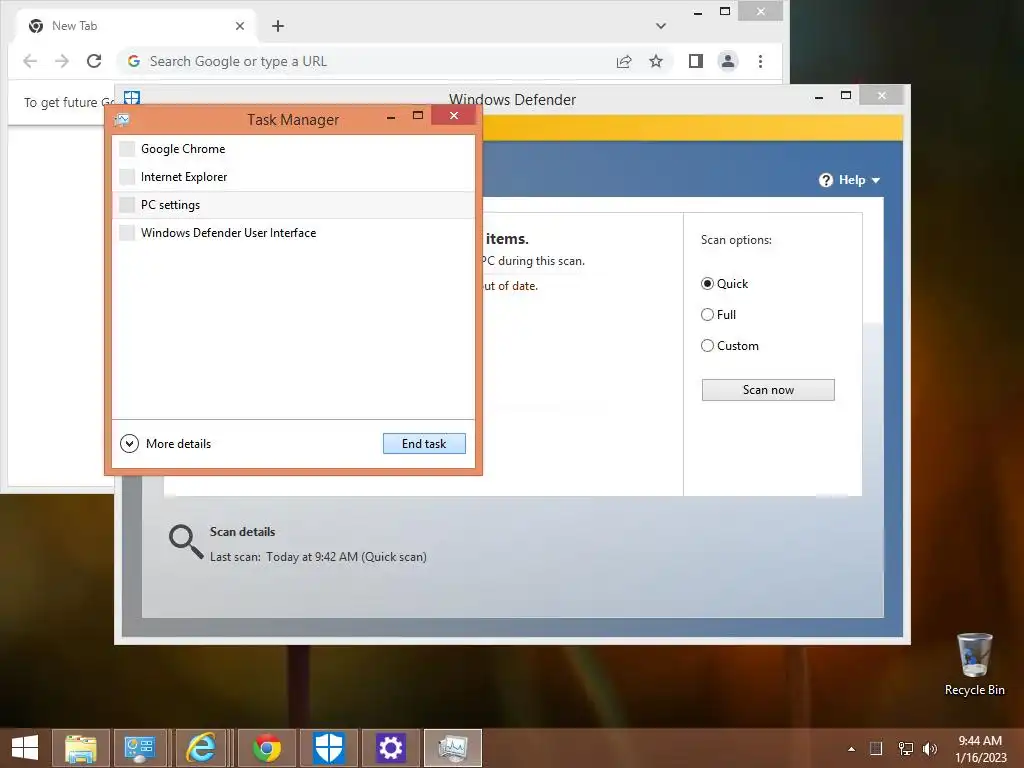Open Control Panel icon in taskbar

pos(140,748)
